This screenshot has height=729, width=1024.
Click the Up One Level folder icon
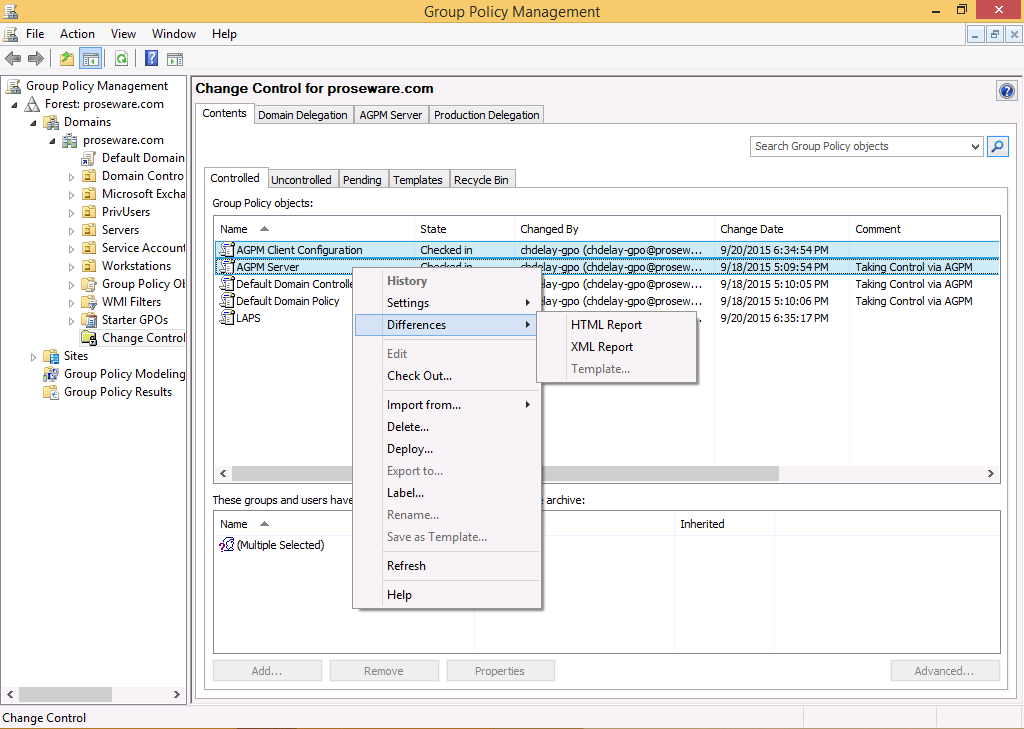coord(66,59)
